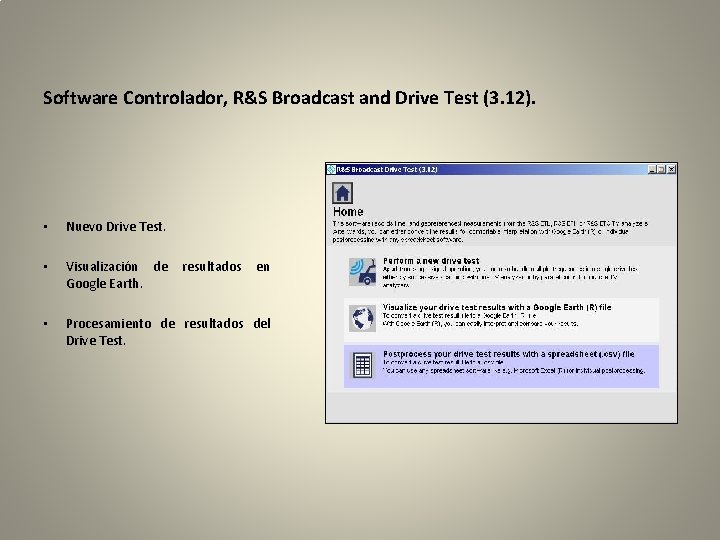Choose 'Postprocess your drive test results with a spreadsheet'

pyautogui.click(x=509, y=354)
